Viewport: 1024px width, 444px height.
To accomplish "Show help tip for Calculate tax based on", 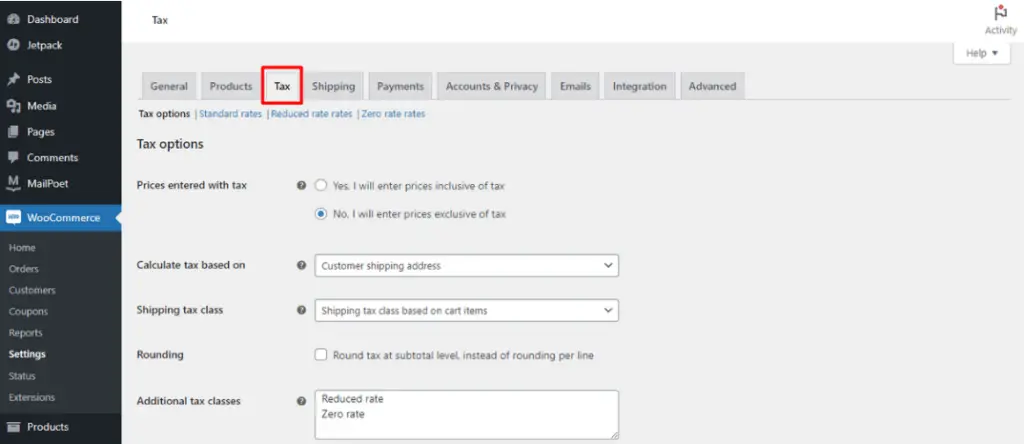I will pos(301,266).
